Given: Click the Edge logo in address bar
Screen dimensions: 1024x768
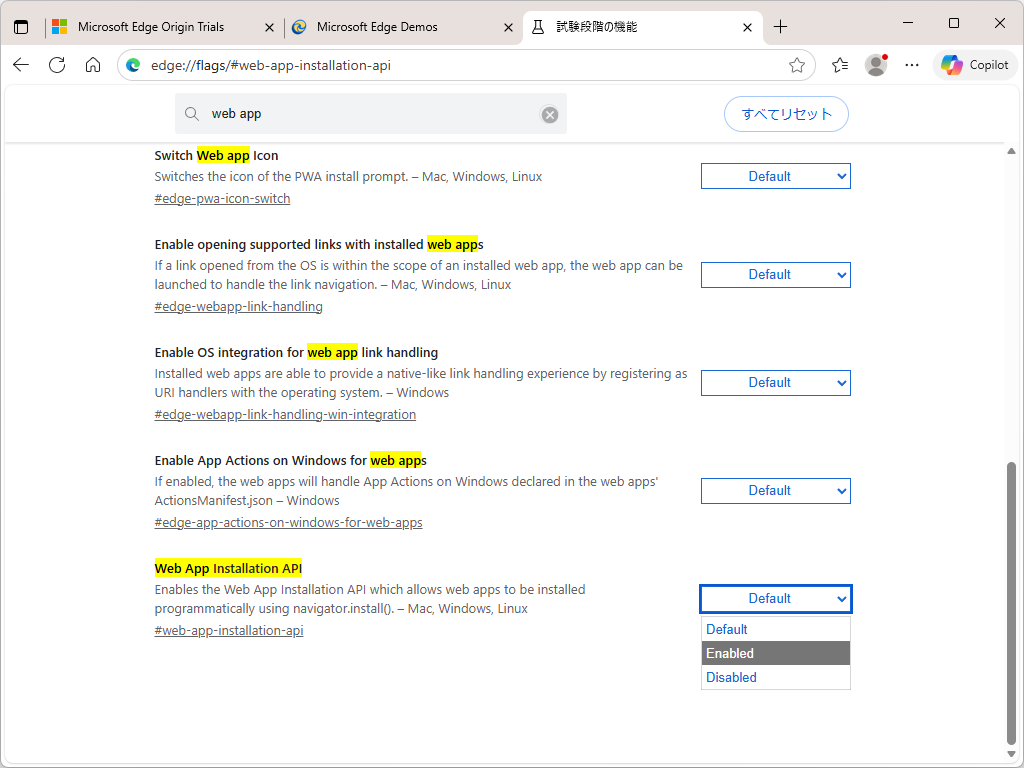Looking at the screenshot, I should tap(133, 65).
